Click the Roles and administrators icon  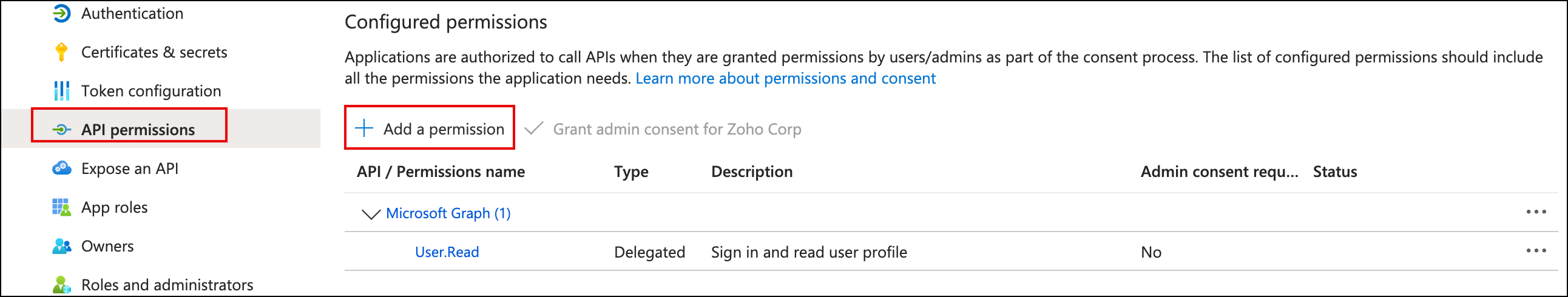[x=61, y=285]
